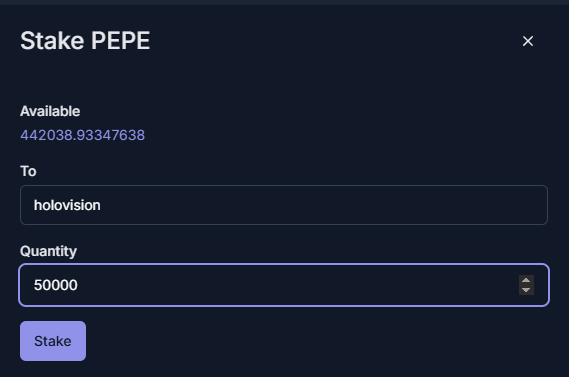
Task: Focus the To recipient input field
Action: 284,205
